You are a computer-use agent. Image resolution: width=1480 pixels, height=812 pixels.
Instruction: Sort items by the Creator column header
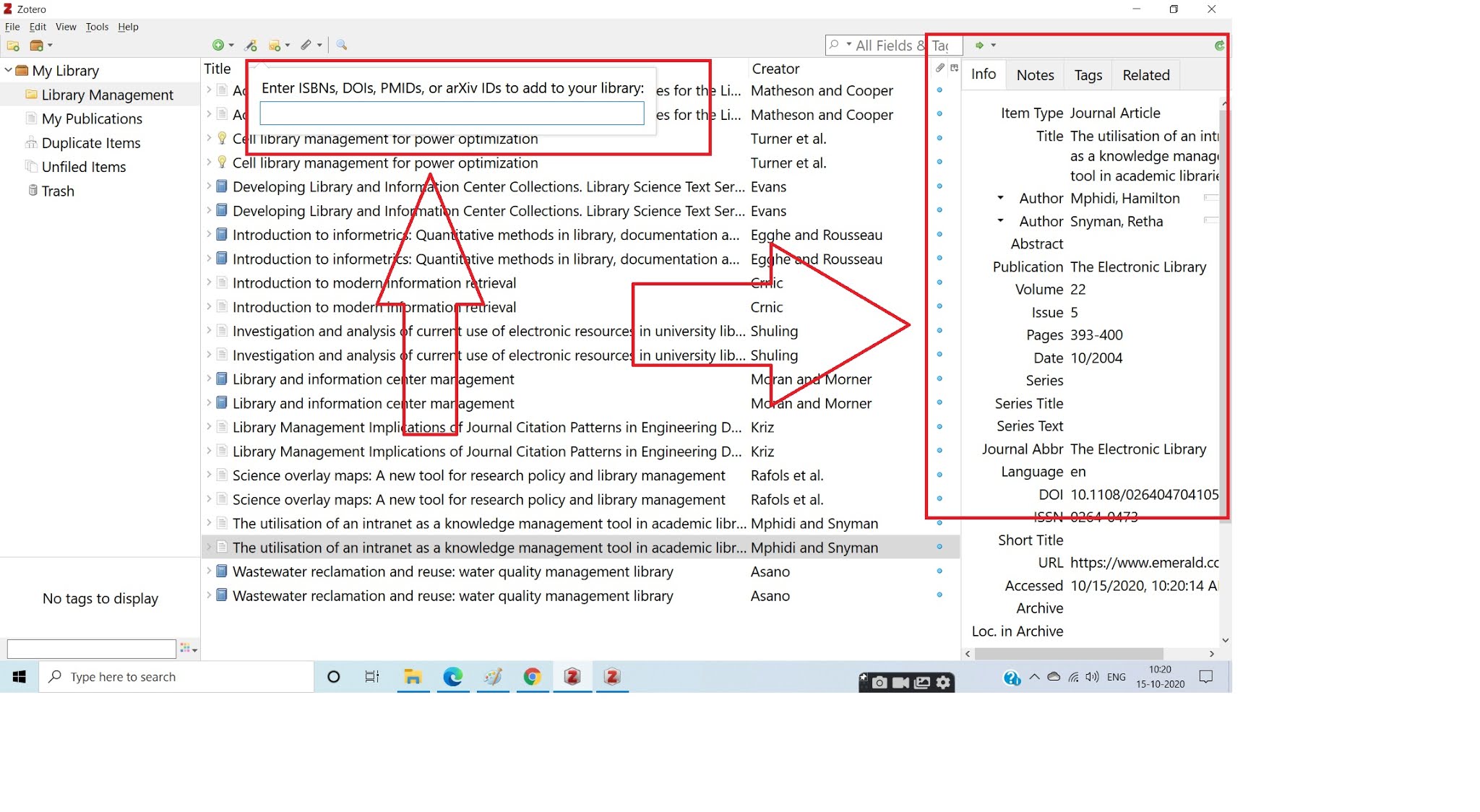[x=775, y=69]
